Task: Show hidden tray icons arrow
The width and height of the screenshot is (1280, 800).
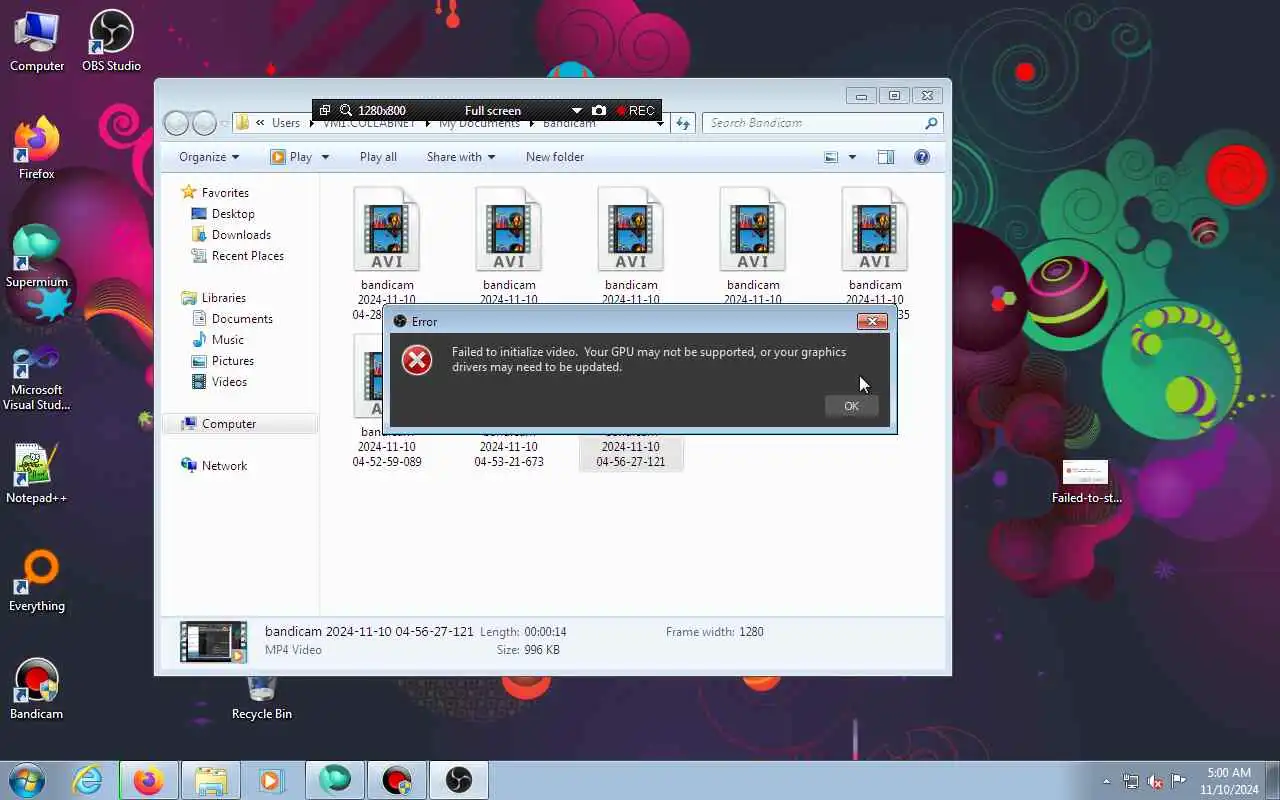Action: [1106, 781]
